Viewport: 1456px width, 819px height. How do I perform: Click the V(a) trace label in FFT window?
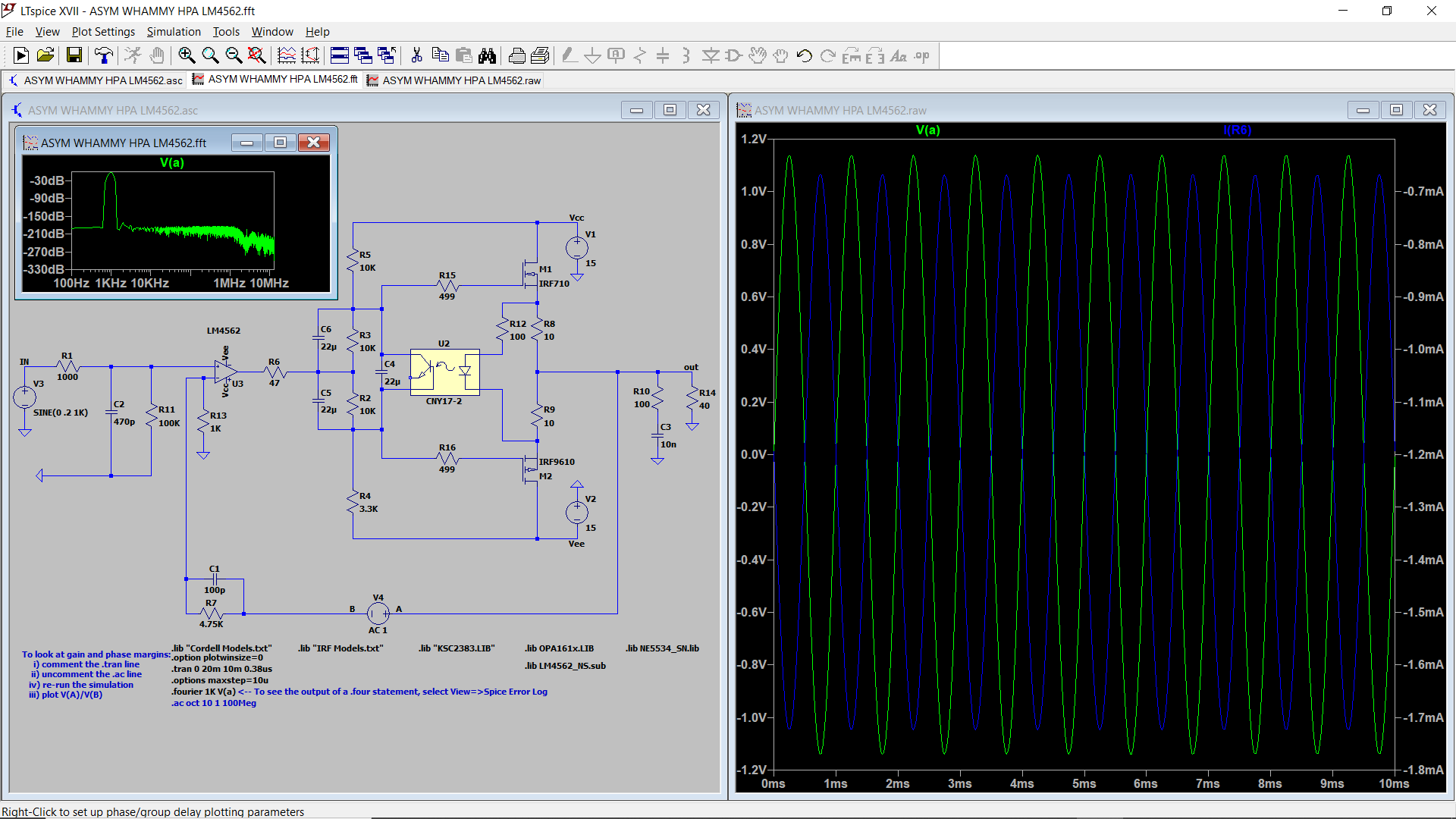172,162
